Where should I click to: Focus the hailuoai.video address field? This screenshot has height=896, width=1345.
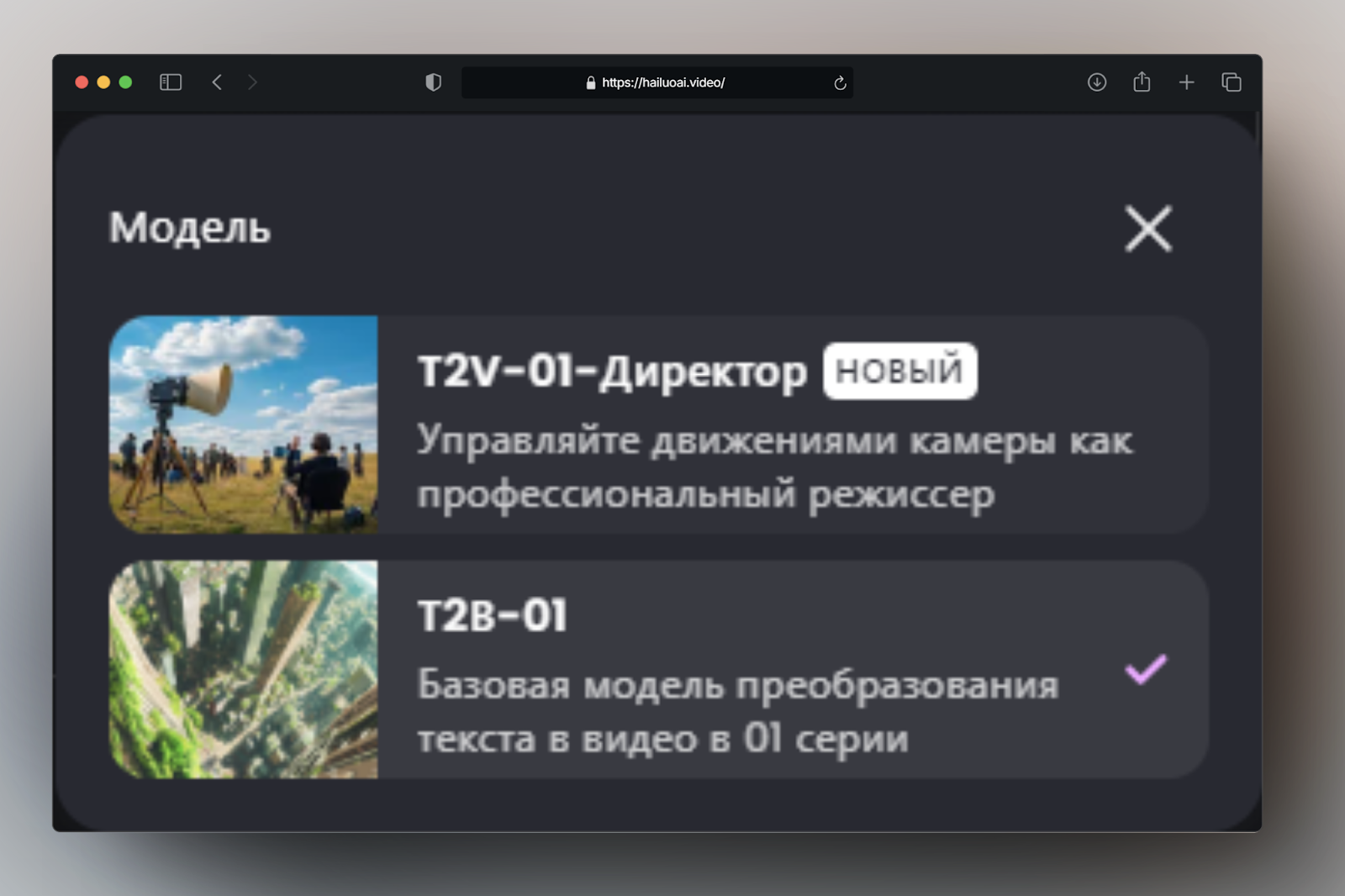click(657, 82)
